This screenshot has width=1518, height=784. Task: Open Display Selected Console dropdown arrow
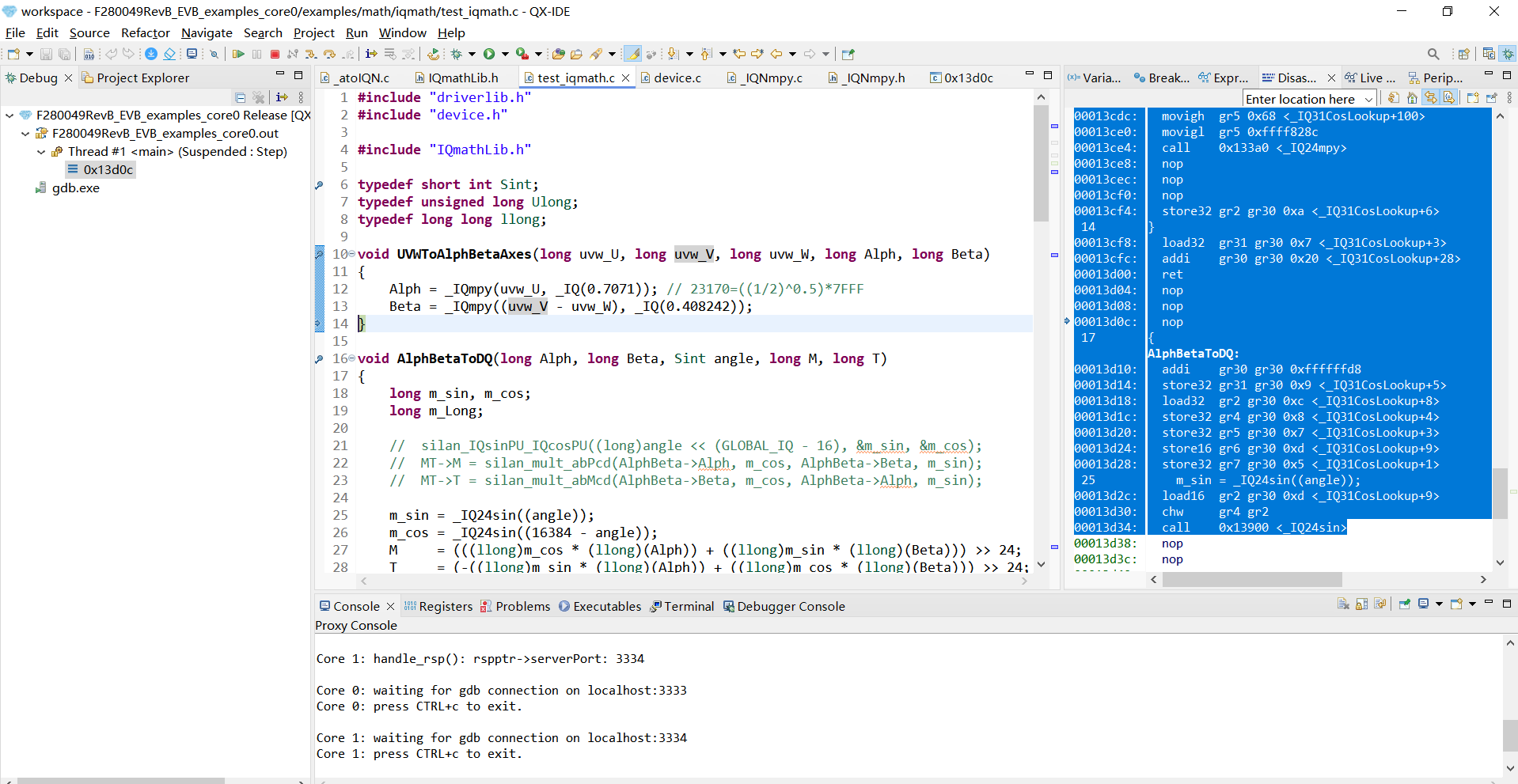1439,604
